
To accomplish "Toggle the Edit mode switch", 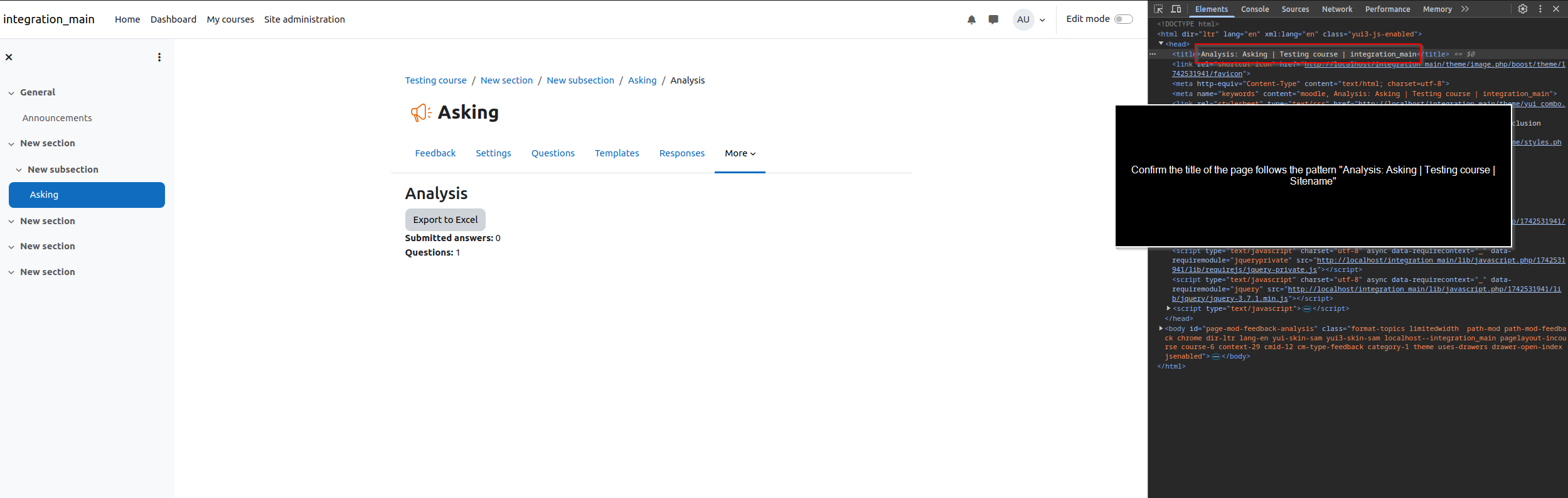I will click(x=1123, y=19).
